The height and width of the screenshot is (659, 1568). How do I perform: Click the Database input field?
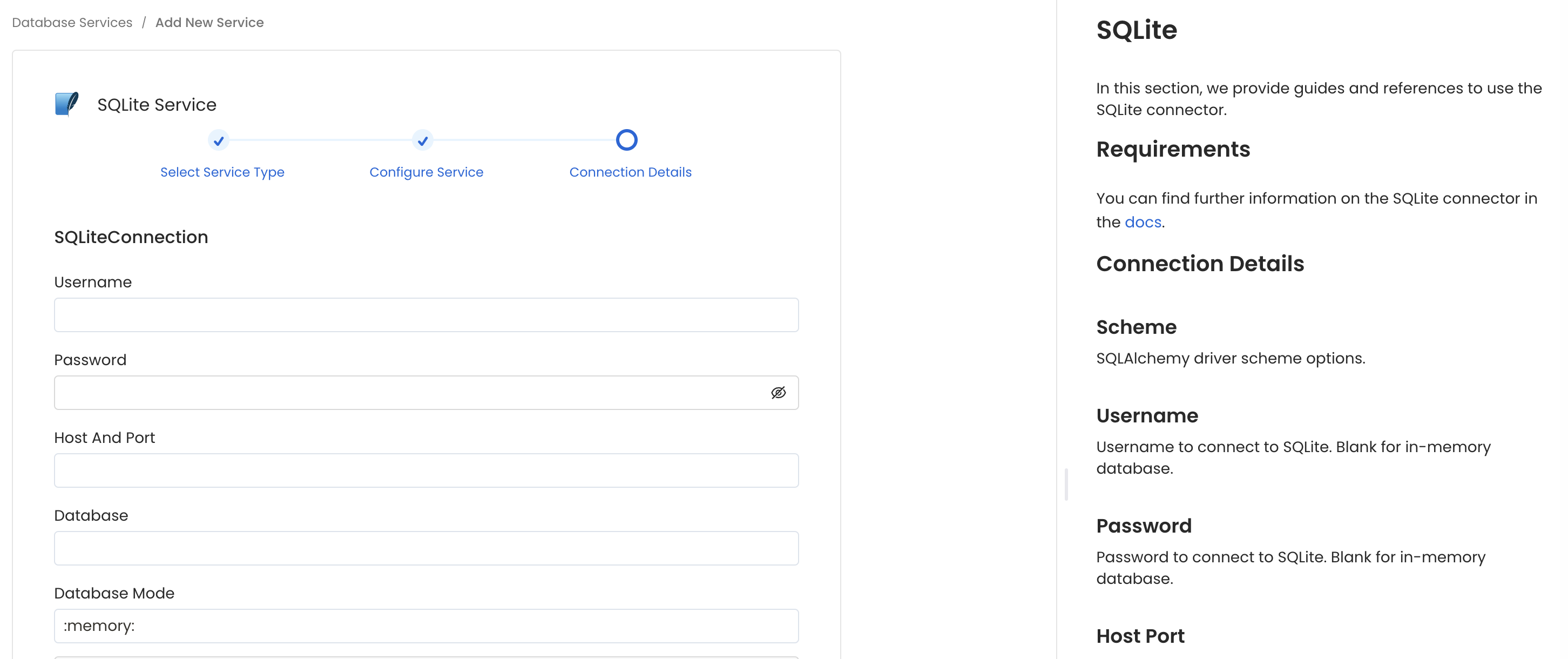click(x=426, y=548)
